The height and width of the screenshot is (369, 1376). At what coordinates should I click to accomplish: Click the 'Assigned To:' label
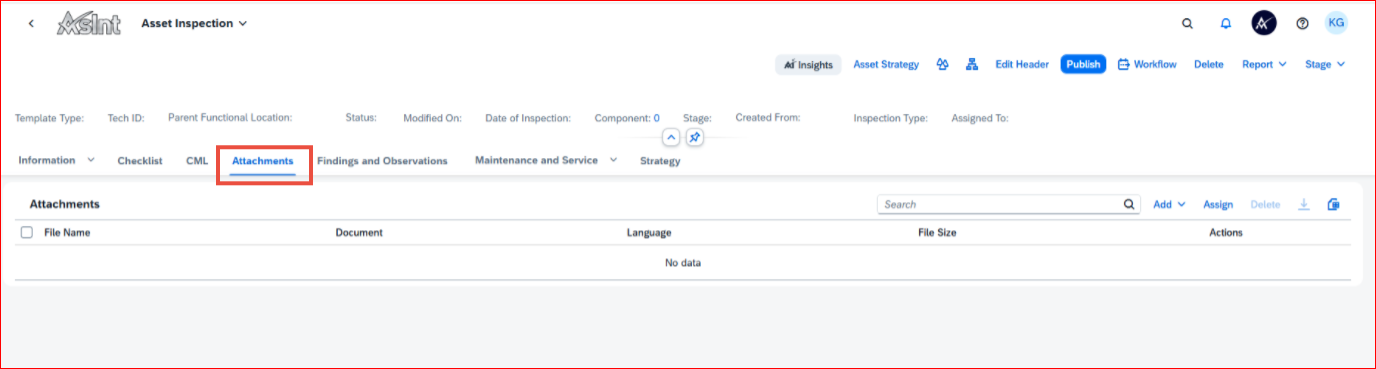click(x=980, y=118)
